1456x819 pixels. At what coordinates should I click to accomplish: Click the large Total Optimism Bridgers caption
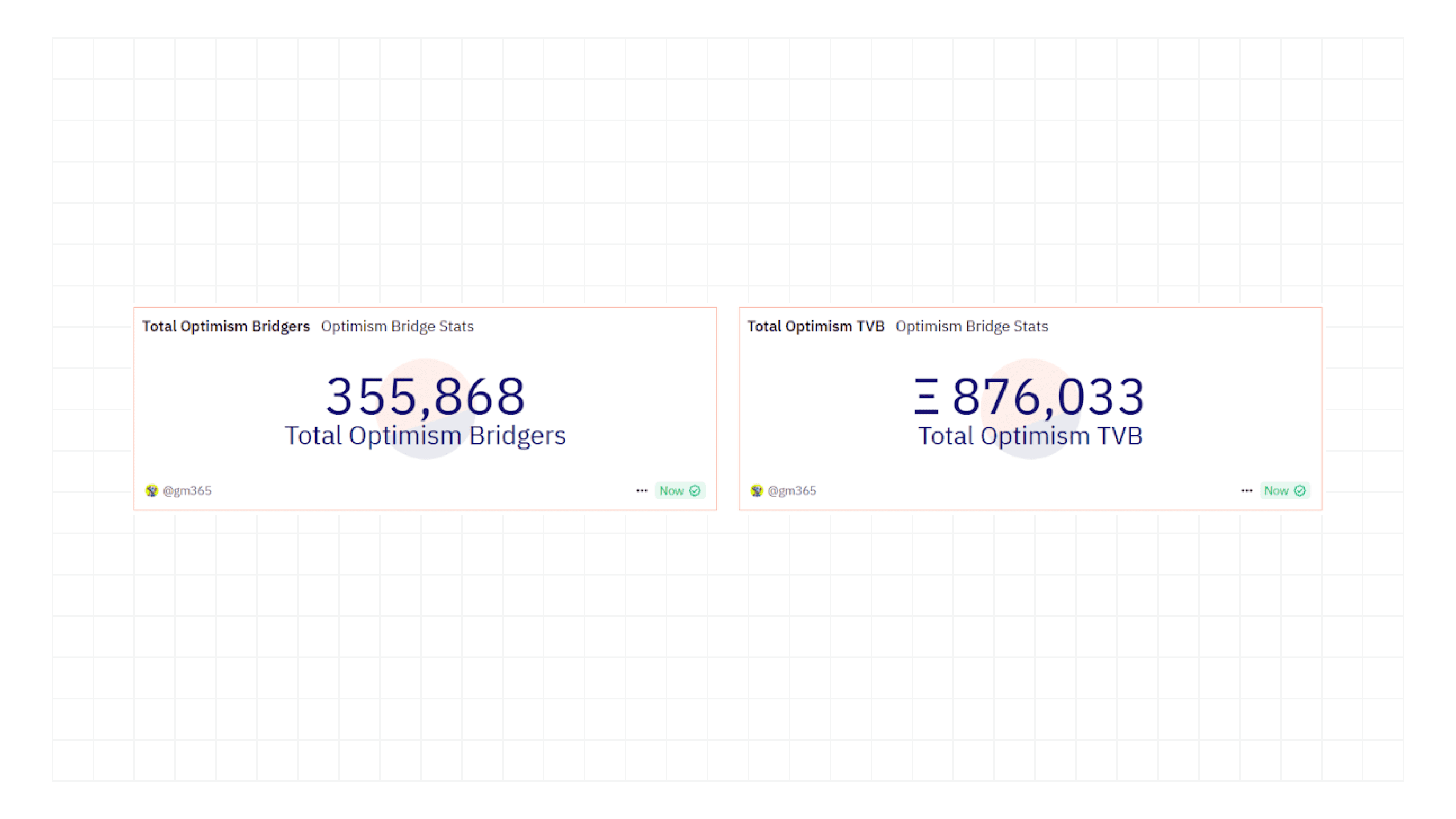(425, 435)
